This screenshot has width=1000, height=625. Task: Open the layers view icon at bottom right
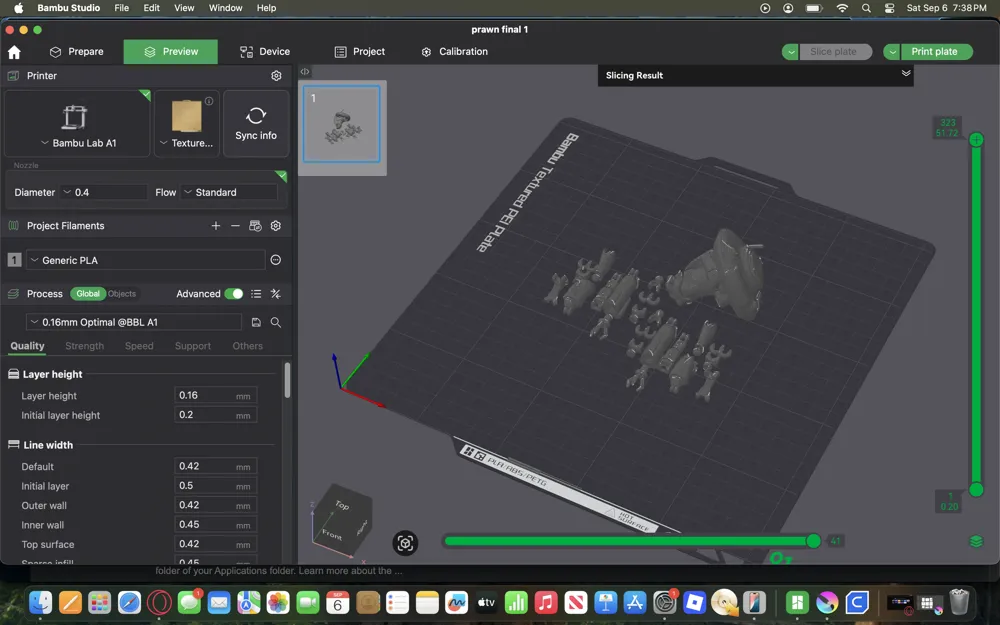click(x=976, y=541)
